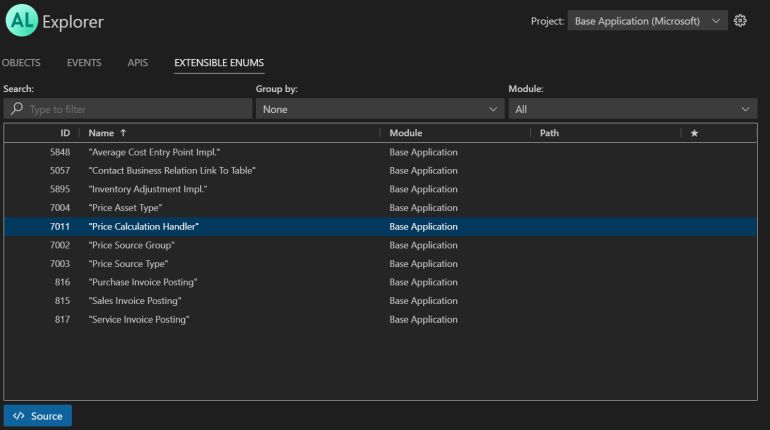Click ID 815 cell
Screen dimensions: 770x430
pyautogui.click(x=62, y=300)
